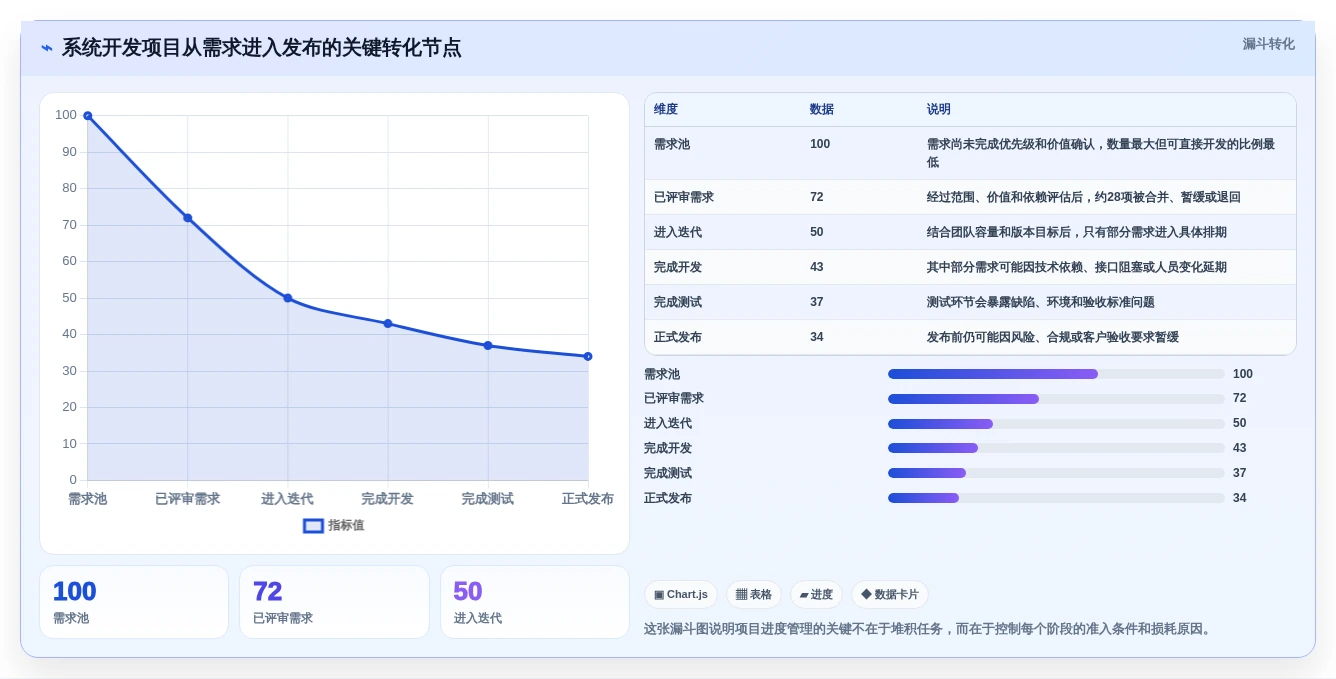The height and width of the screenshot is (679, 1336).
Task: Select the 50 进入迭代 stat card
Action: click(535, 602)
